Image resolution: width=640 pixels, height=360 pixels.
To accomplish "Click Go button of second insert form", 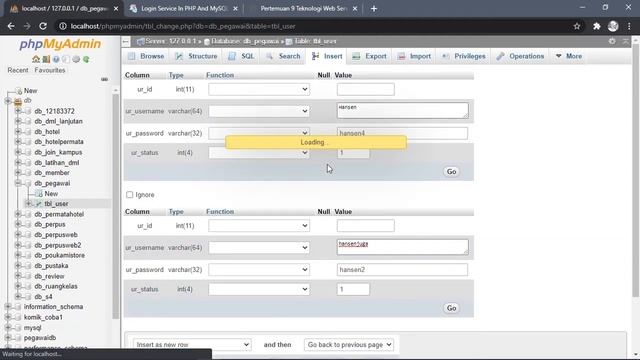I will [451, 308].
